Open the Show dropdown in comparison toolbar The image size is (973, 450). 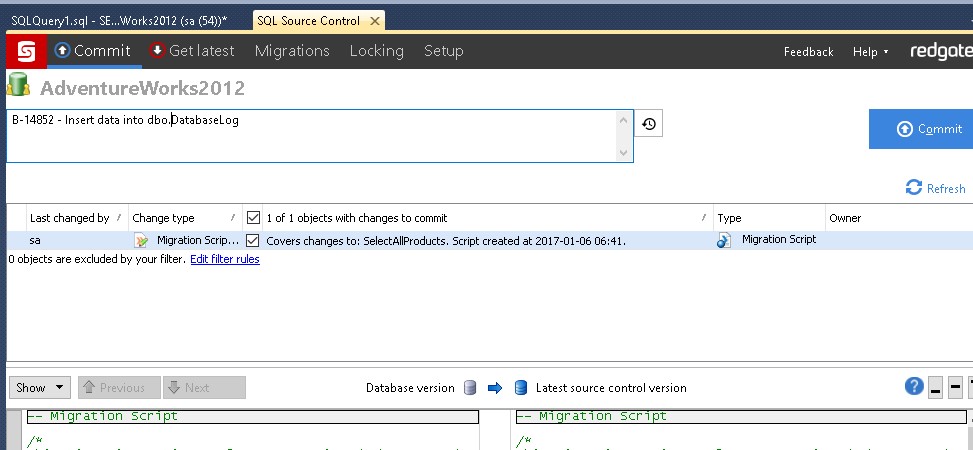click(x=39, y=387)
